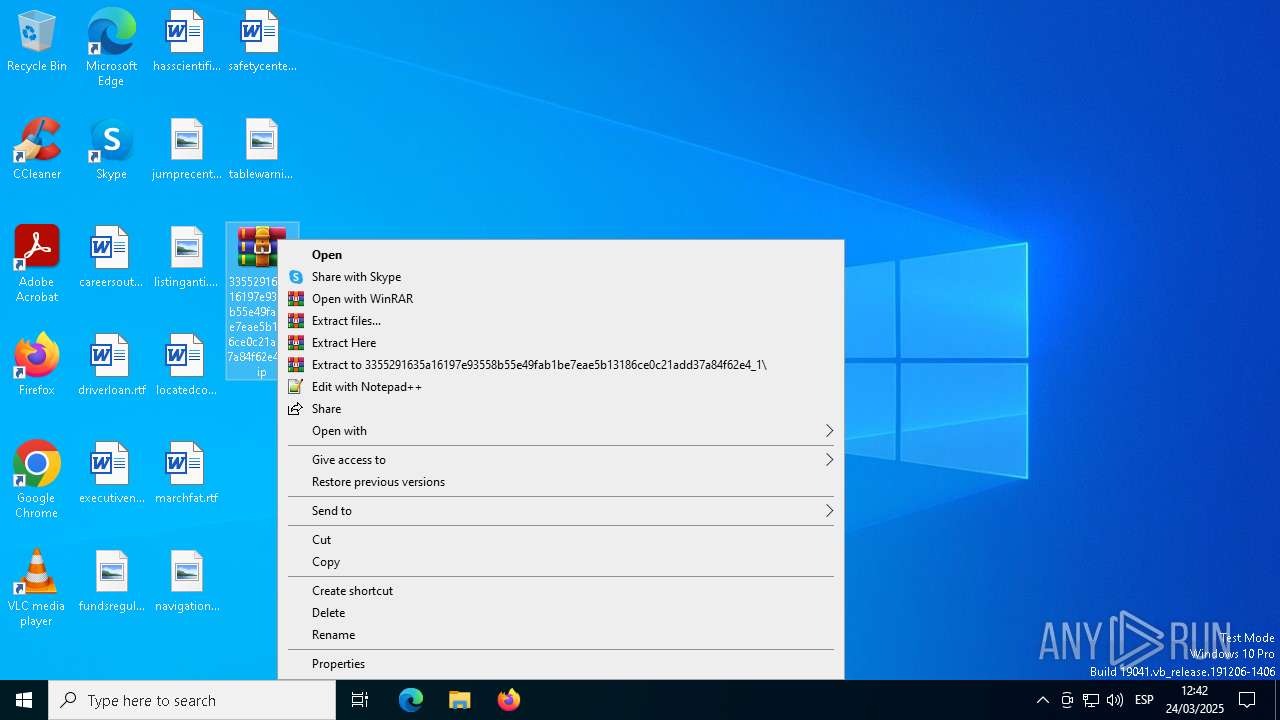Open Firefox desktop shortcut
1280x720 pixels.
37,366
